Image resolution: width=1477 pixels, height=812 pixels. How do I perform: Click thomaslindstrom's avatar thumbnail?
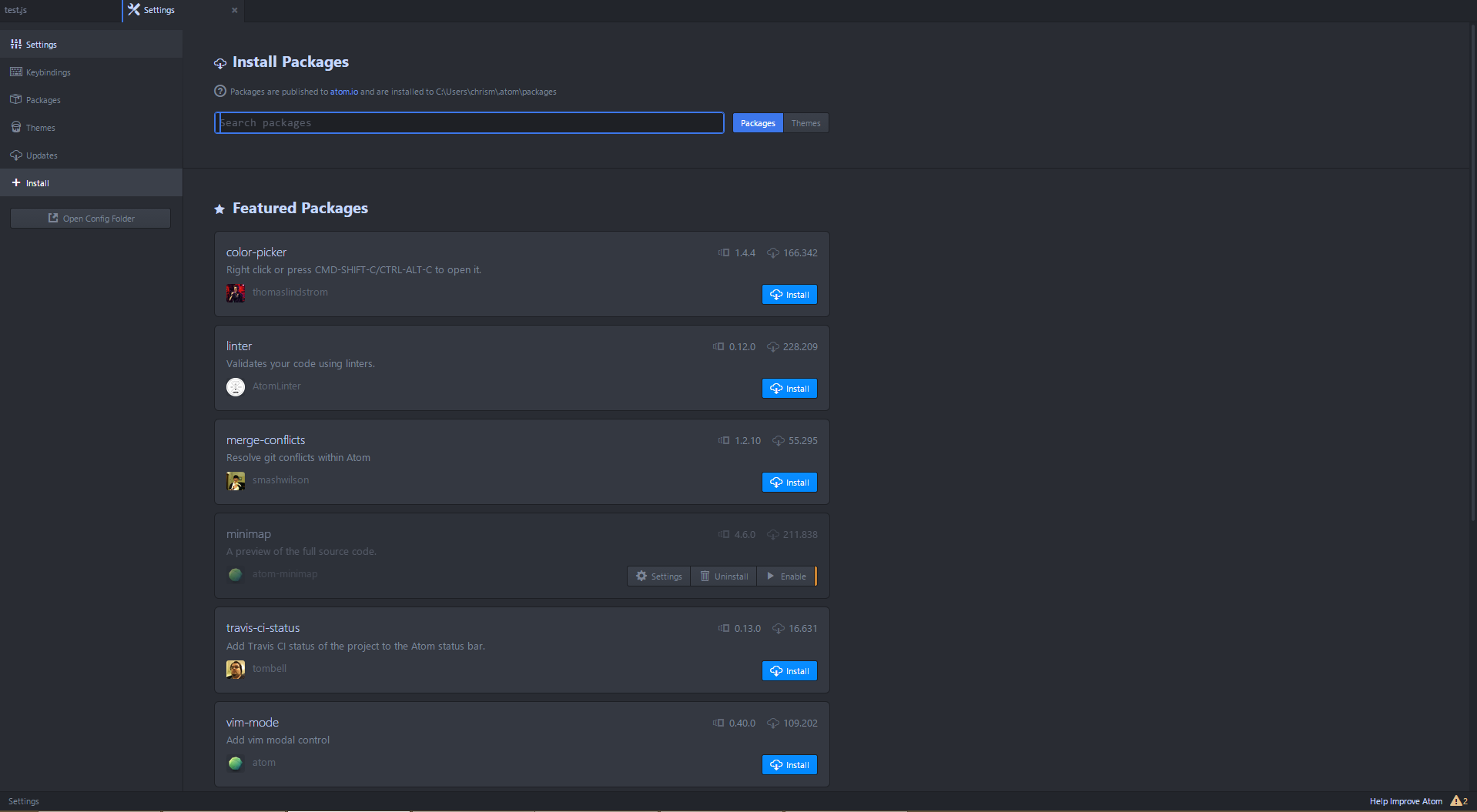point(236,292)
